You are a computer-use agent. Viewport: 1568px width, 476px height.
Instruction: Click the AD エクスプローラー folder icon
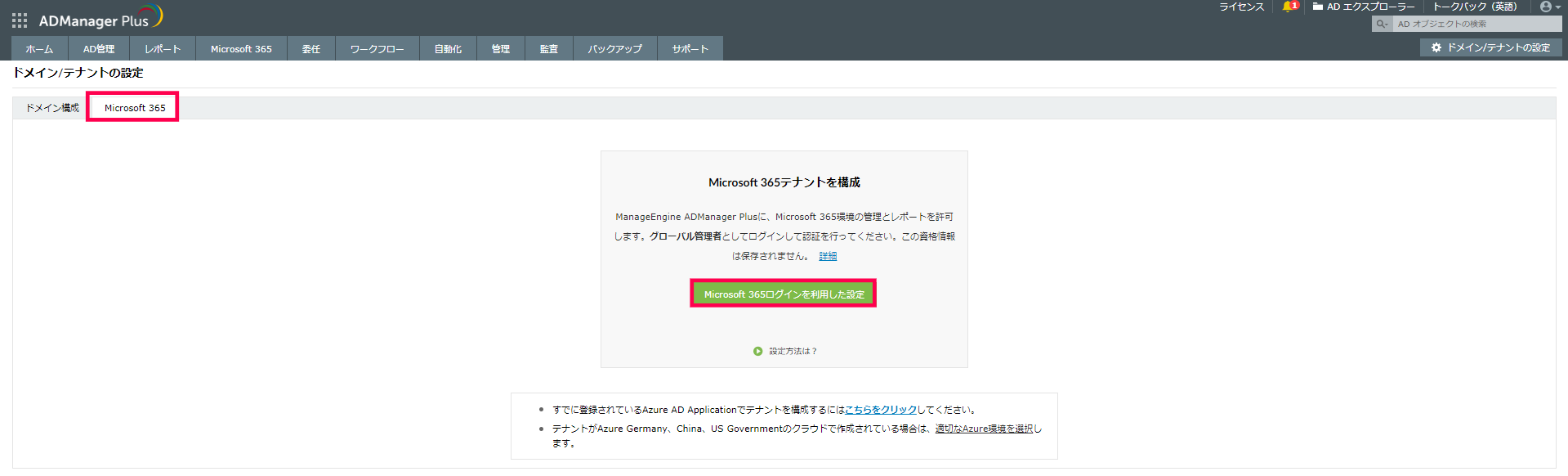[x=1318, y=7]
